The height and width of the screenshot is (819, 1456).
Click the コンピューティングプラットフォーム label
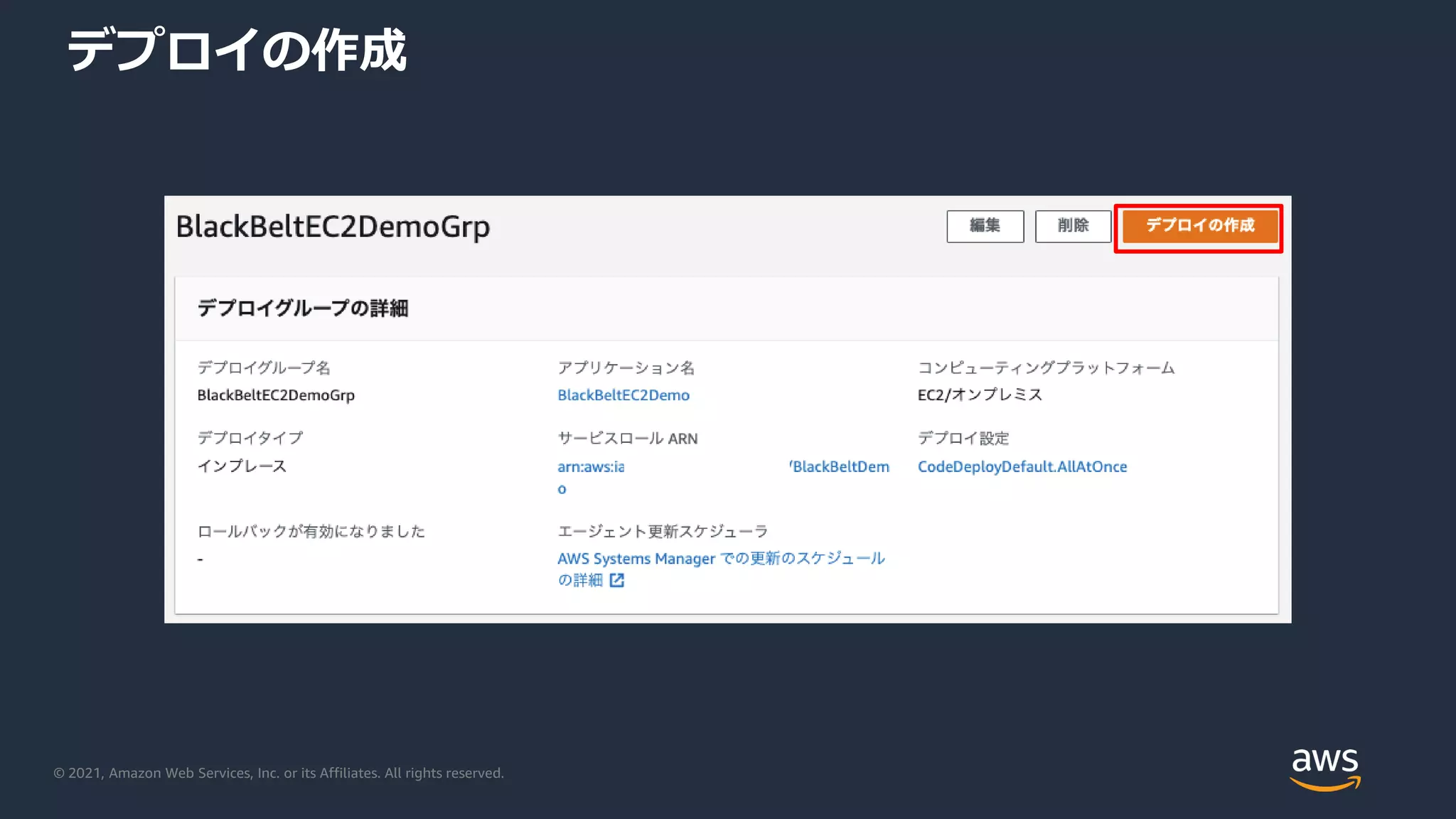[1046, 368]
